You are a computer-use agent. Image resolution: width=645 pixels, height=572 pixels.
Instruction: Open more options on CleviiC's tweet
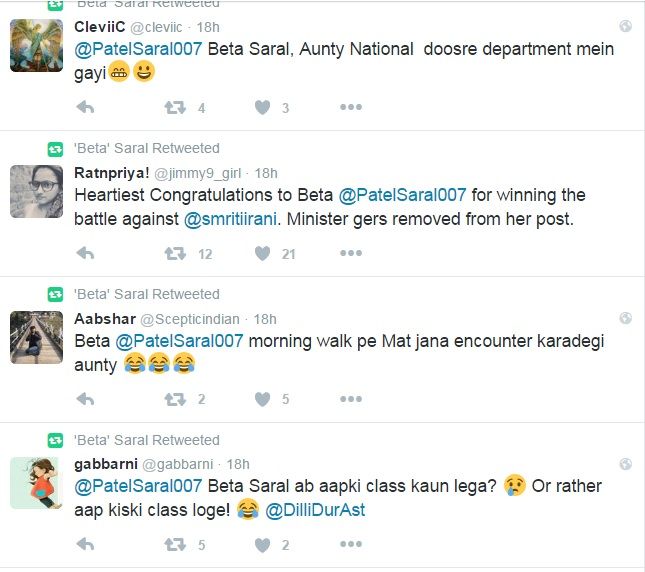(350, 108)
